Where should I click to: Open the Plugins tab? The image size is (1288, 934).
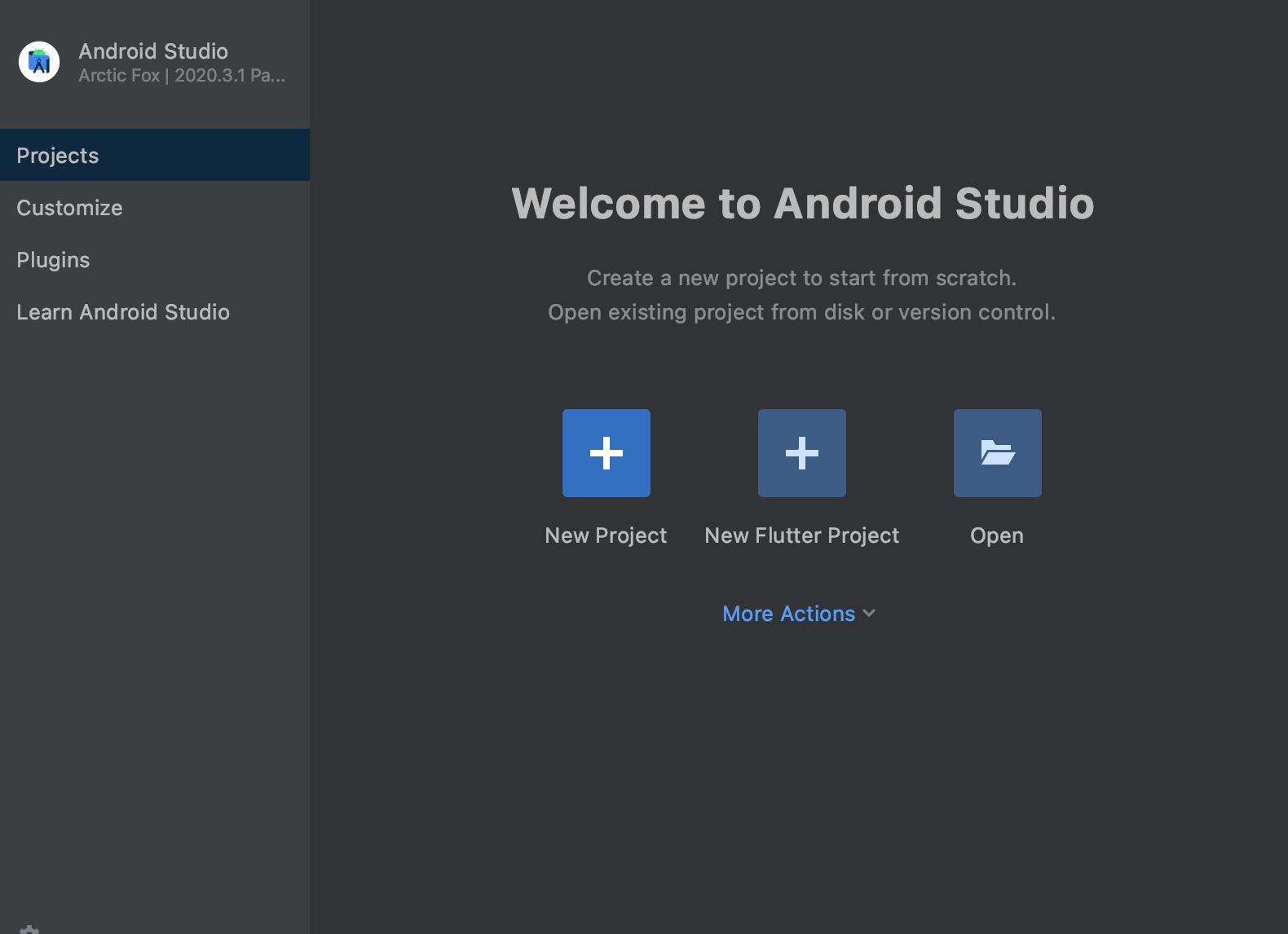155,259
